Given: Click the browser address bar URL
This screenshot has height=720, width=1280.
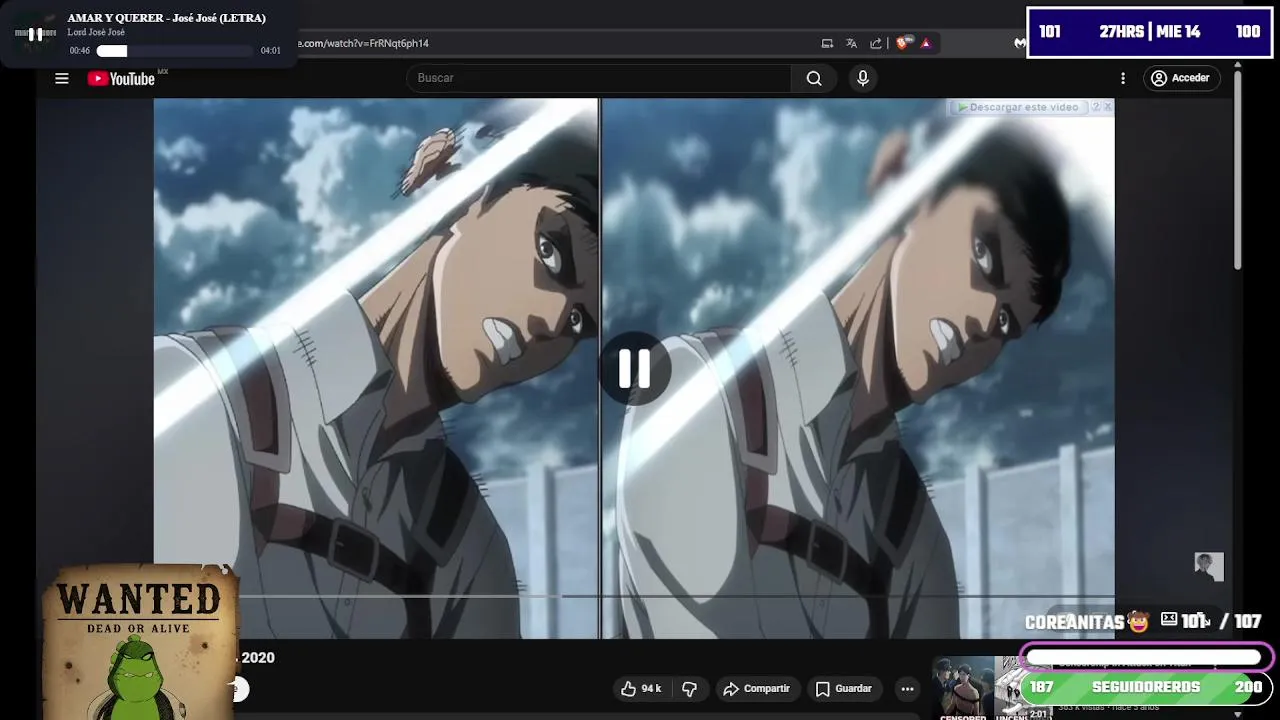Looking at the screenshot, I should tap(364, 43).
